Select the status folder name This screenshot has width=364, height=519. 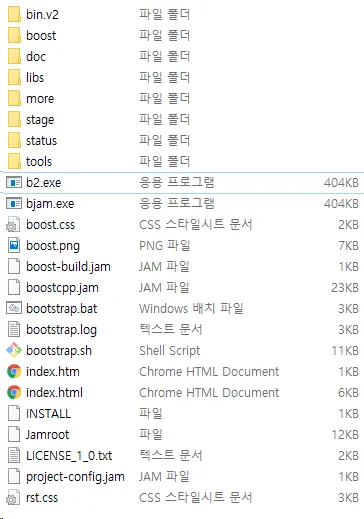coord(42,141)
